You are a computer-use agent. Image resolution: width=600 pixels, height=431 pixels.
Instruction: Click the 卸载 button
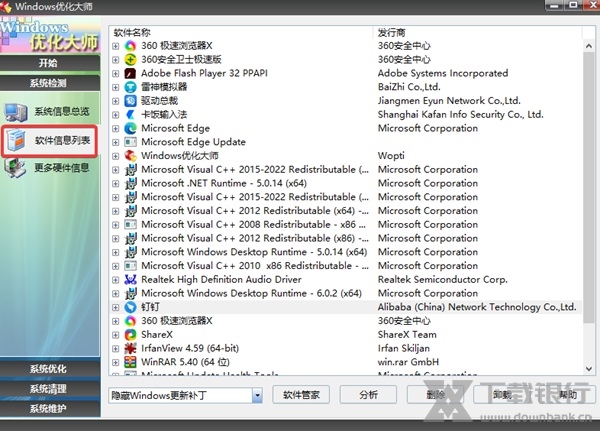point(502,395)
